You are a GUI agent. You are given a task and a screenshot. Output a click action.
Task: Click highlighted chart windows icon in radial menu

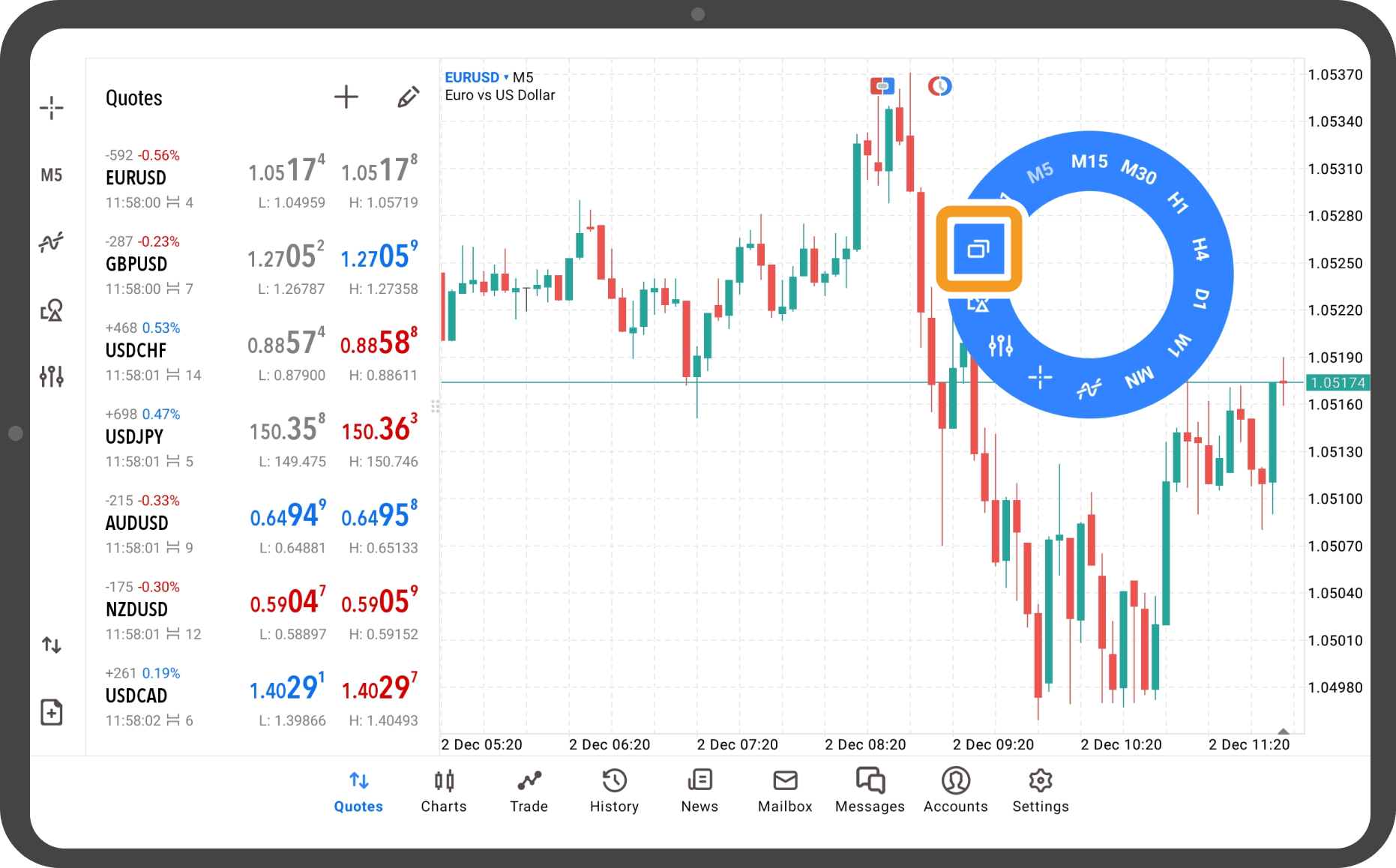point(978,249)
